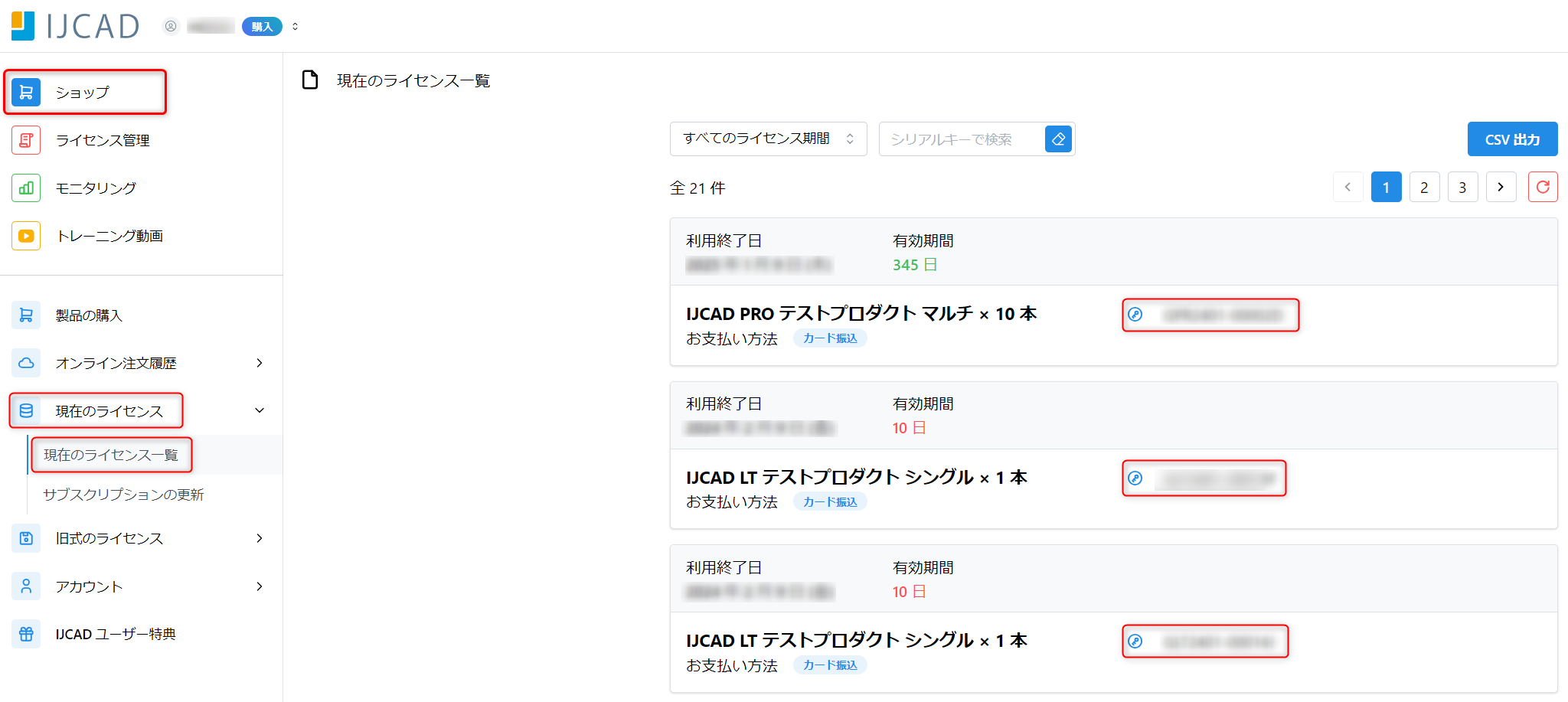Click the cart icon beside 製品の購入

pyautogui.click(x=26, y=315)
